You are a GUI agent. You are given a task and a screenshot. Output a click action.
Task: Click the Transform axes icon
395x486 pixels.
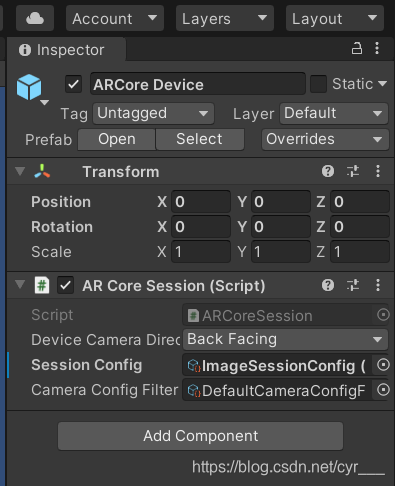[x=42, y=171]
